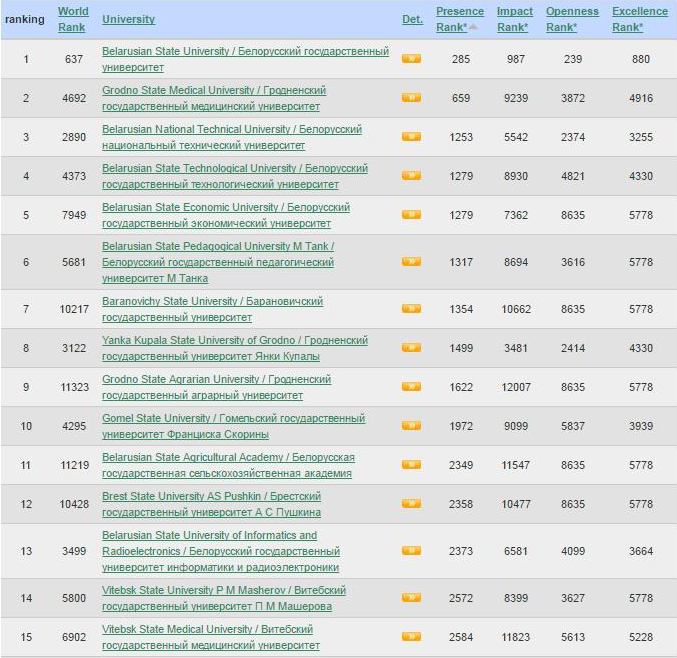Open details icon for Belarusian State Pedagogical University
Screen dimensions: 677x658
tap(411, 262)
